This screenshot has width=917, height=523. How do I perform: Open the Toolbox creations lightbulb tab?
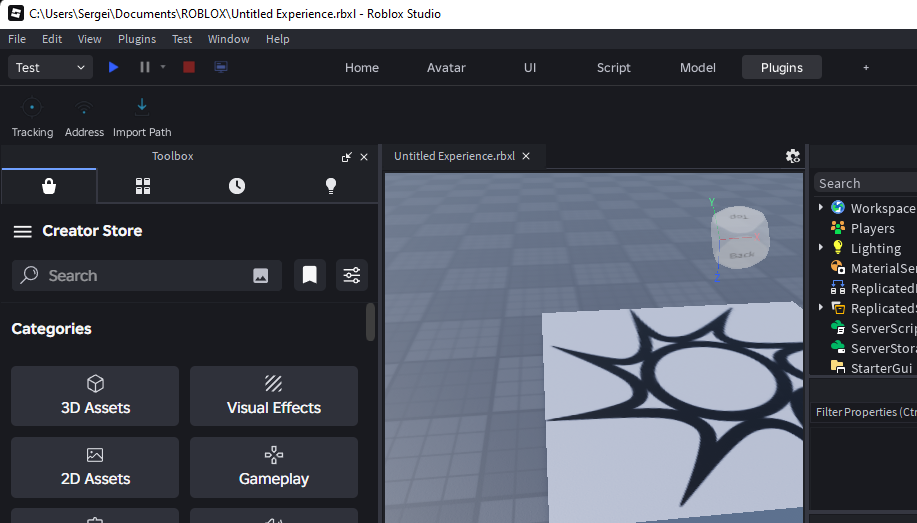(331, 186)
